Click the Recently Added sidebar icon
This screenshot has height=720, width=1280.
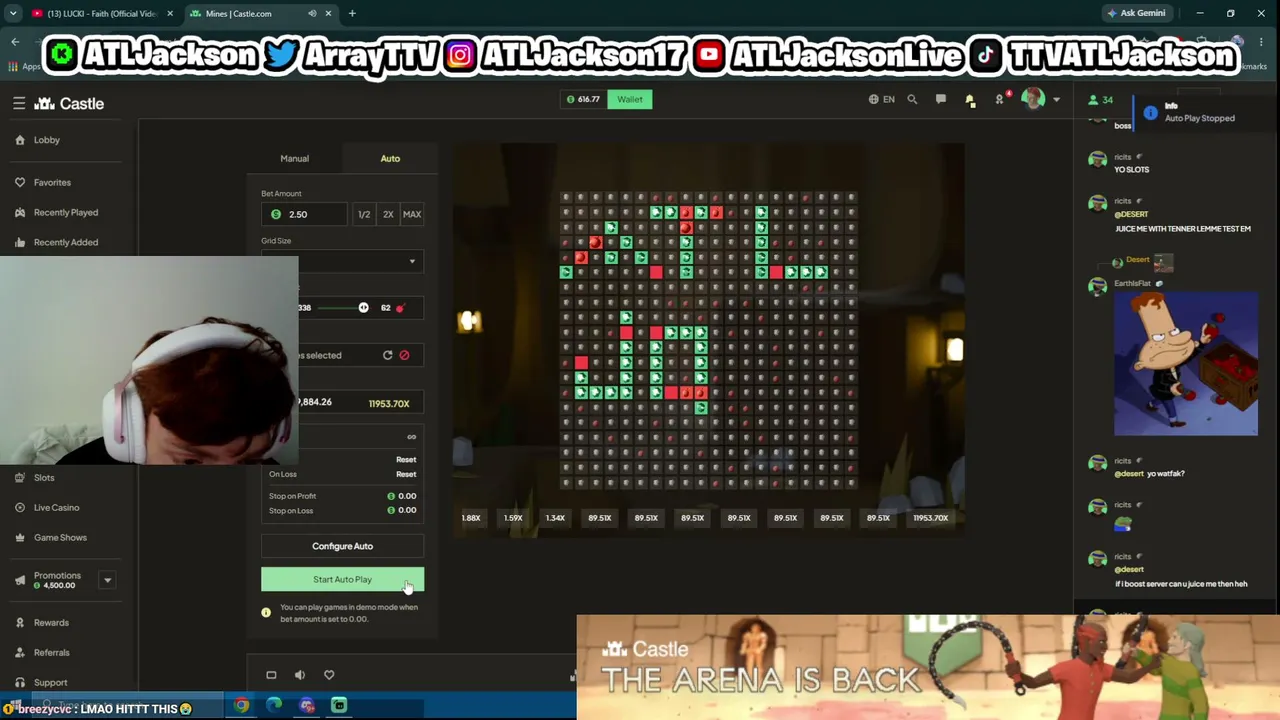tap(20, 242)
